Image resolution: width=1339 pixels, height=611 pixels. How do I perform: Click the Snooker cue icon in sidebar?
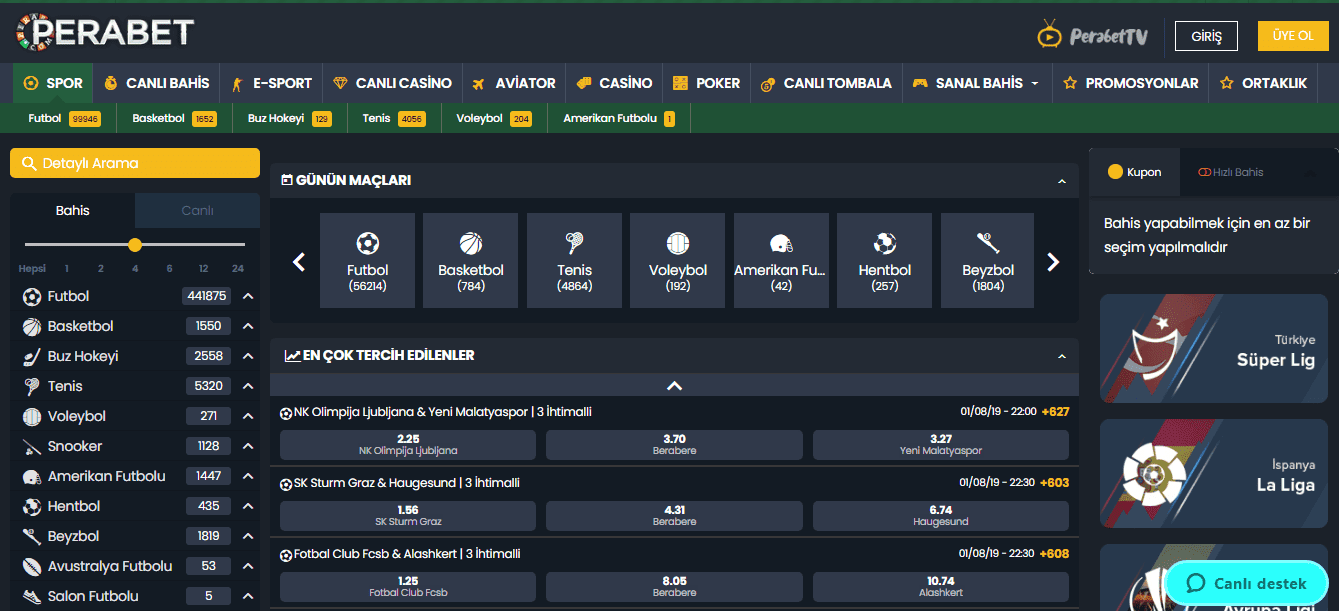tap(31, 447)
